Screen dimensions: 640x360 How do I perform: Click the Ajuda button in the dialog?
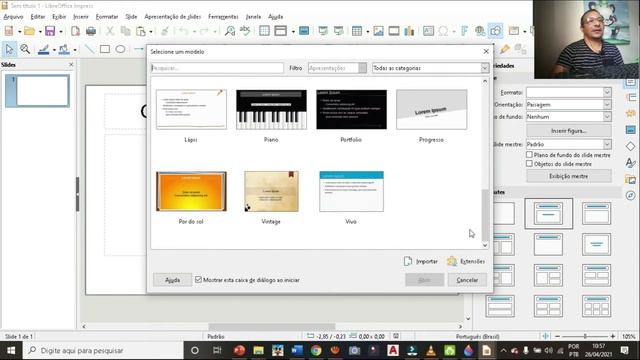(172, 280)
